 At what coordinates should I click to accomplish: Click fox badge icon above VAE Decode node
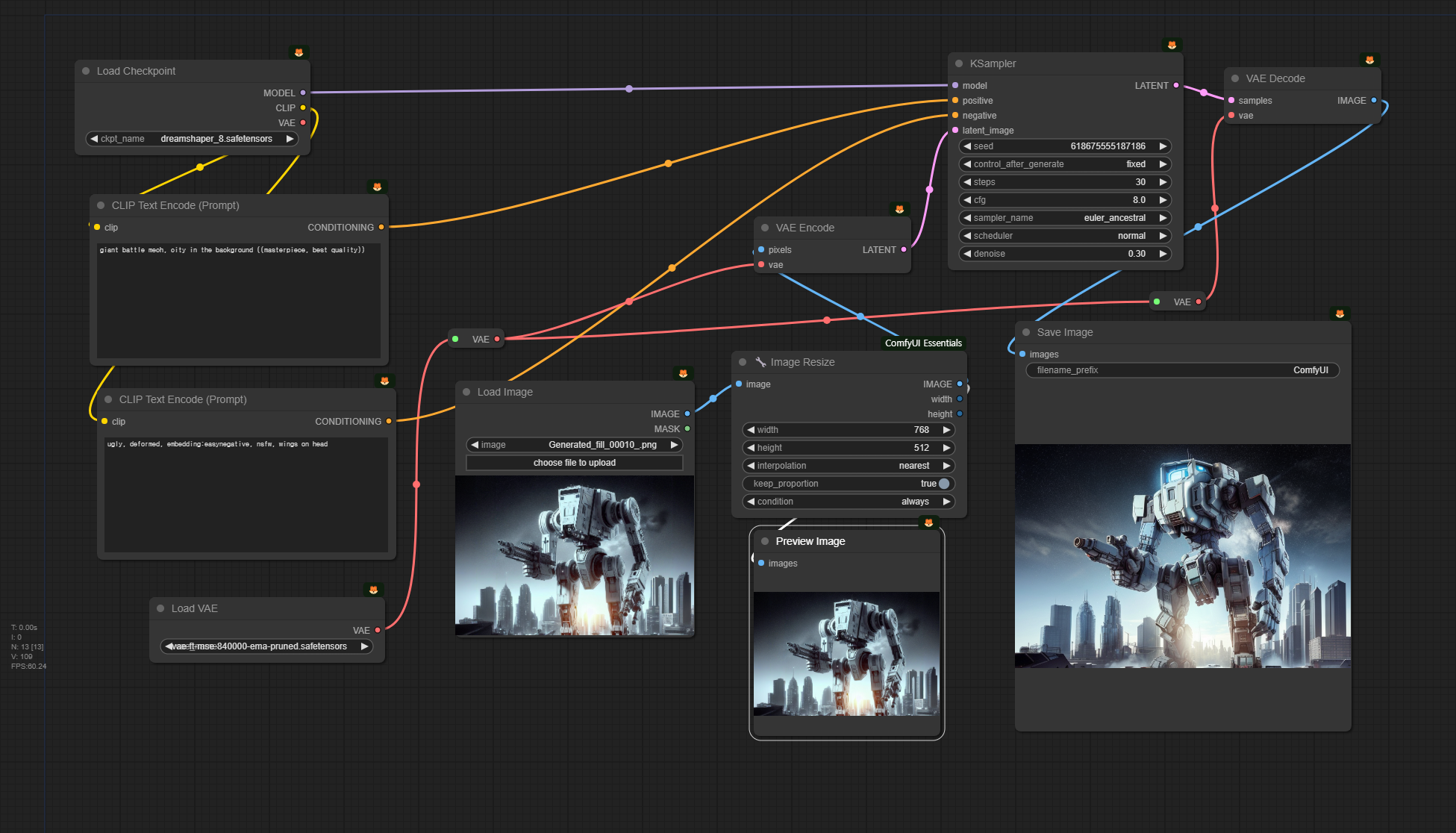click(x=1369, y=60)
